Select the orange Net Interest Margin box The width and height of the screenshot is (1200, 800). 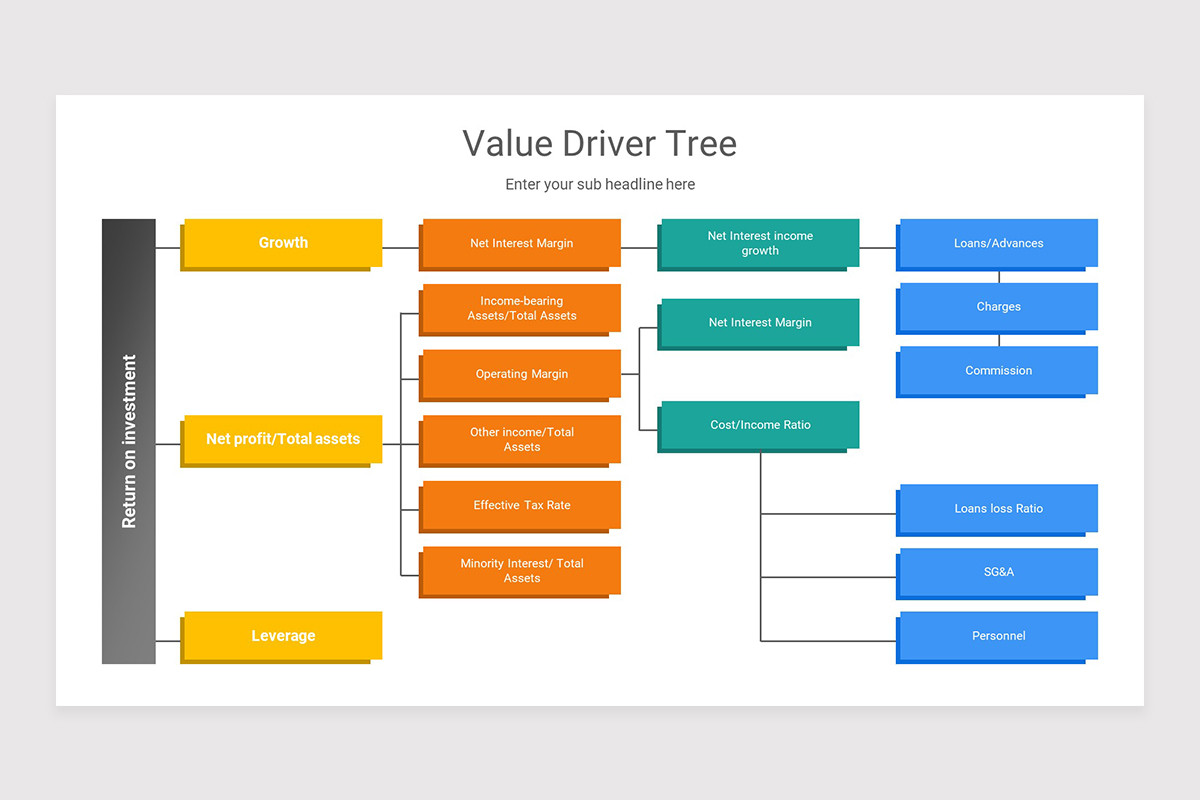coord(520,242)
